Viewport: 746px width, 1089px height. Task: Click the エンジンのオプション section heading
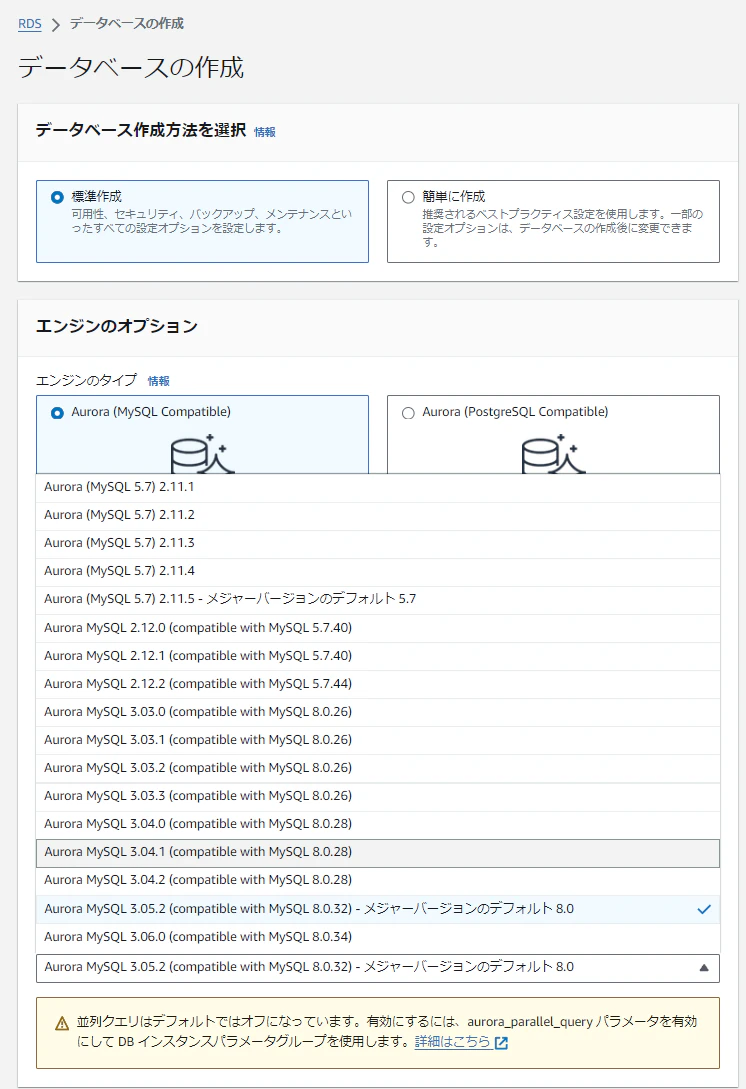click(x=117, y=326)
